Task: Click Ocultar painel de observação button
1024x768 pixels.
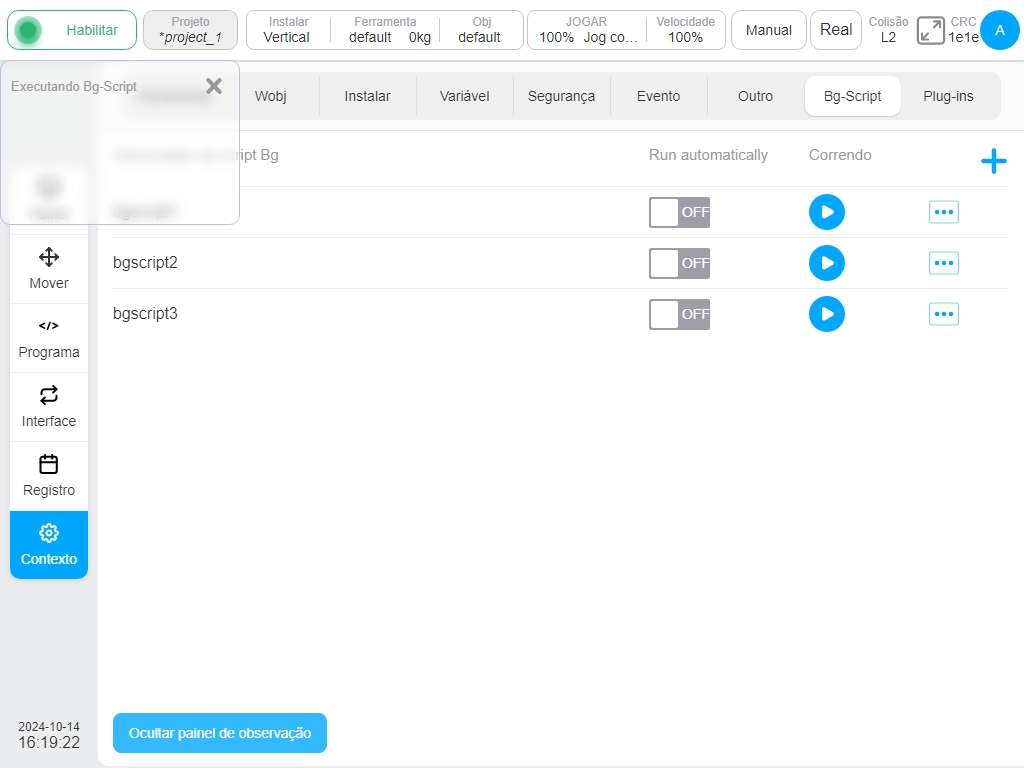Action: [219, 733]
